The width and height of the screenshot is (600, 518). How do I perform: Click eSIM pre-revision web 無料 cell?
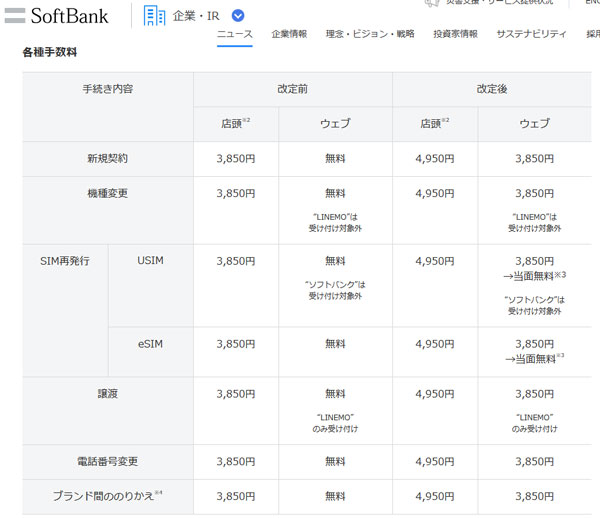point(335,344)
